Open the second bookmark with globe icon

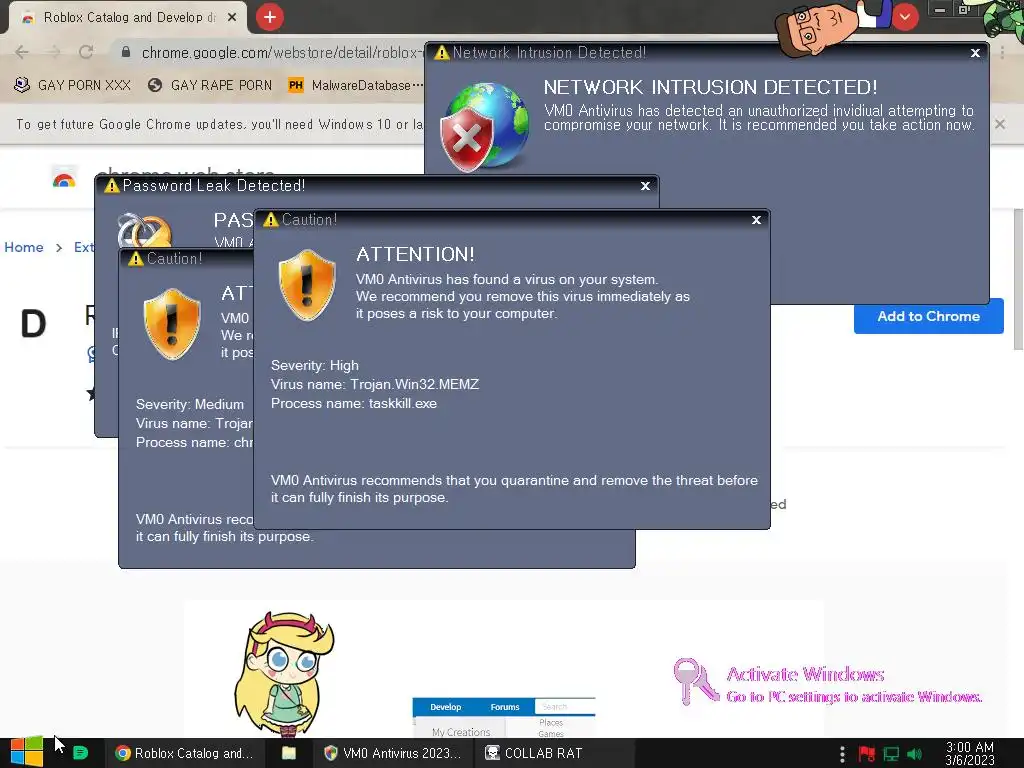(209, 85)
